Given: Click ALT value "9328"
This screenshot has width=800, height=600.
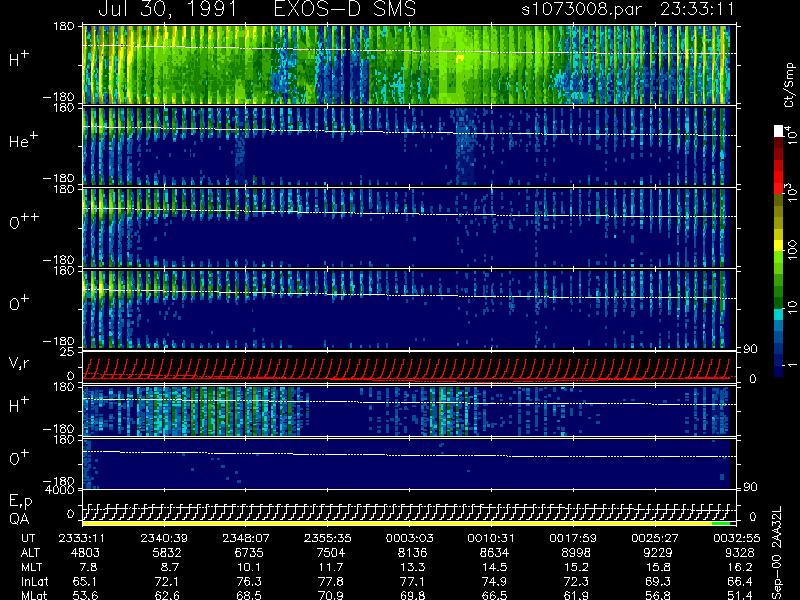Looking at the screenshot, I should pos(740,553).
